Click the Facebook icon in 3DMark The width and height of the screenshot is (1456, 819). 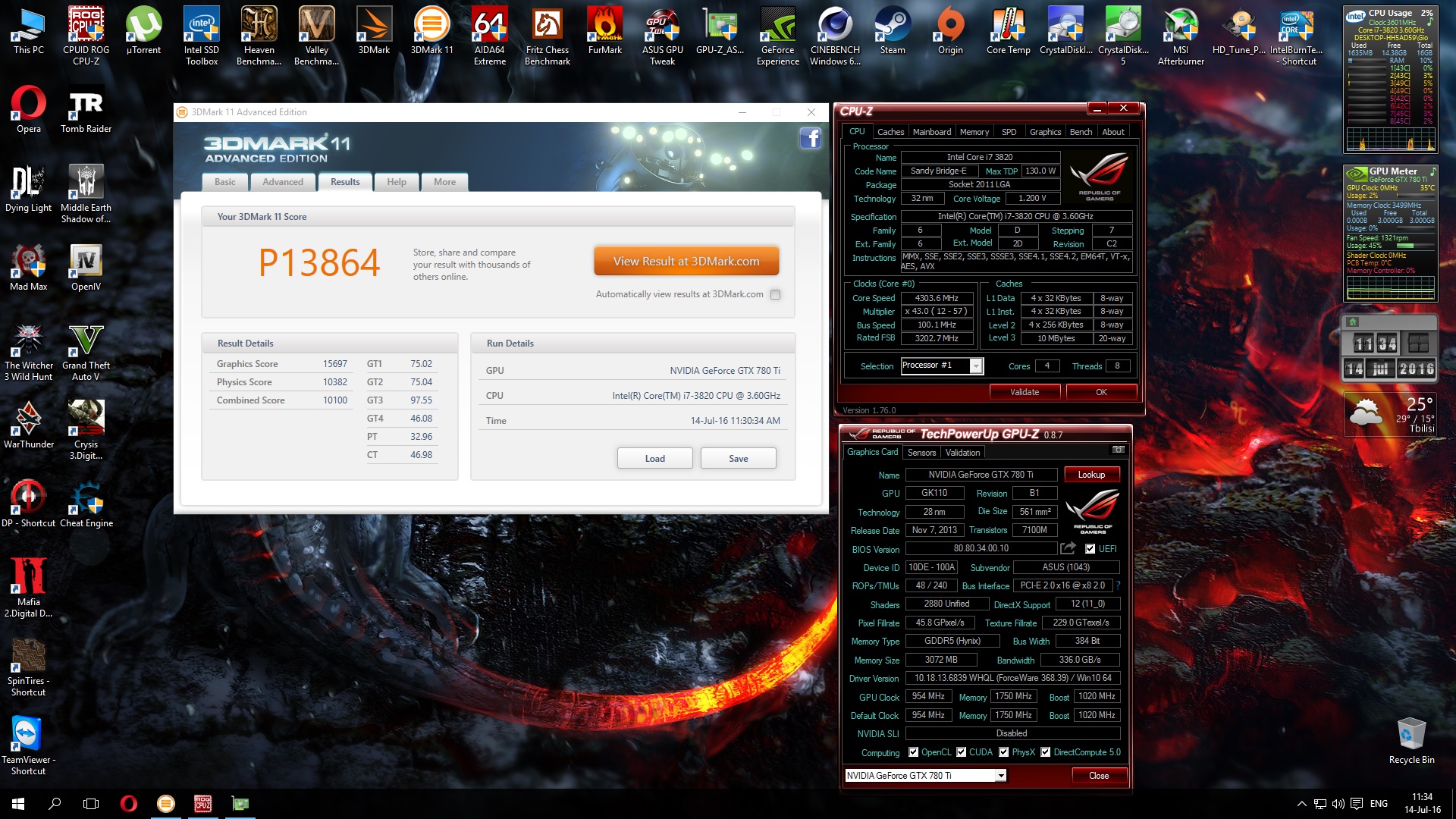(811, 138)
